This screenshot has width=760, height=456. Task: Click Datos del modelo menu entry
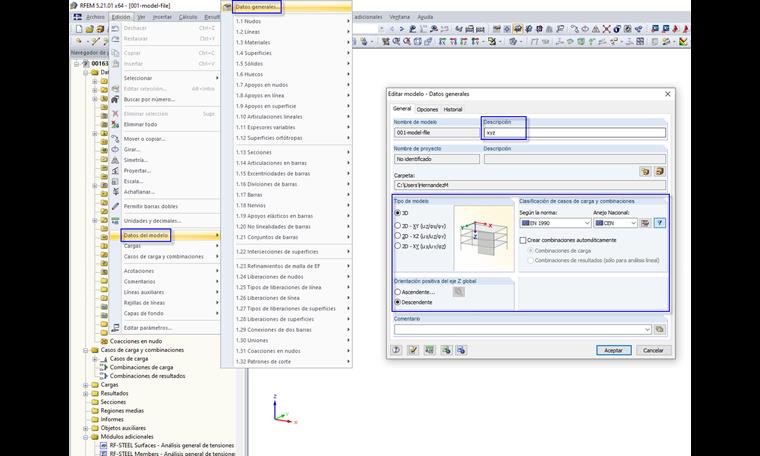pyautogui.click(x=146, y=236)
